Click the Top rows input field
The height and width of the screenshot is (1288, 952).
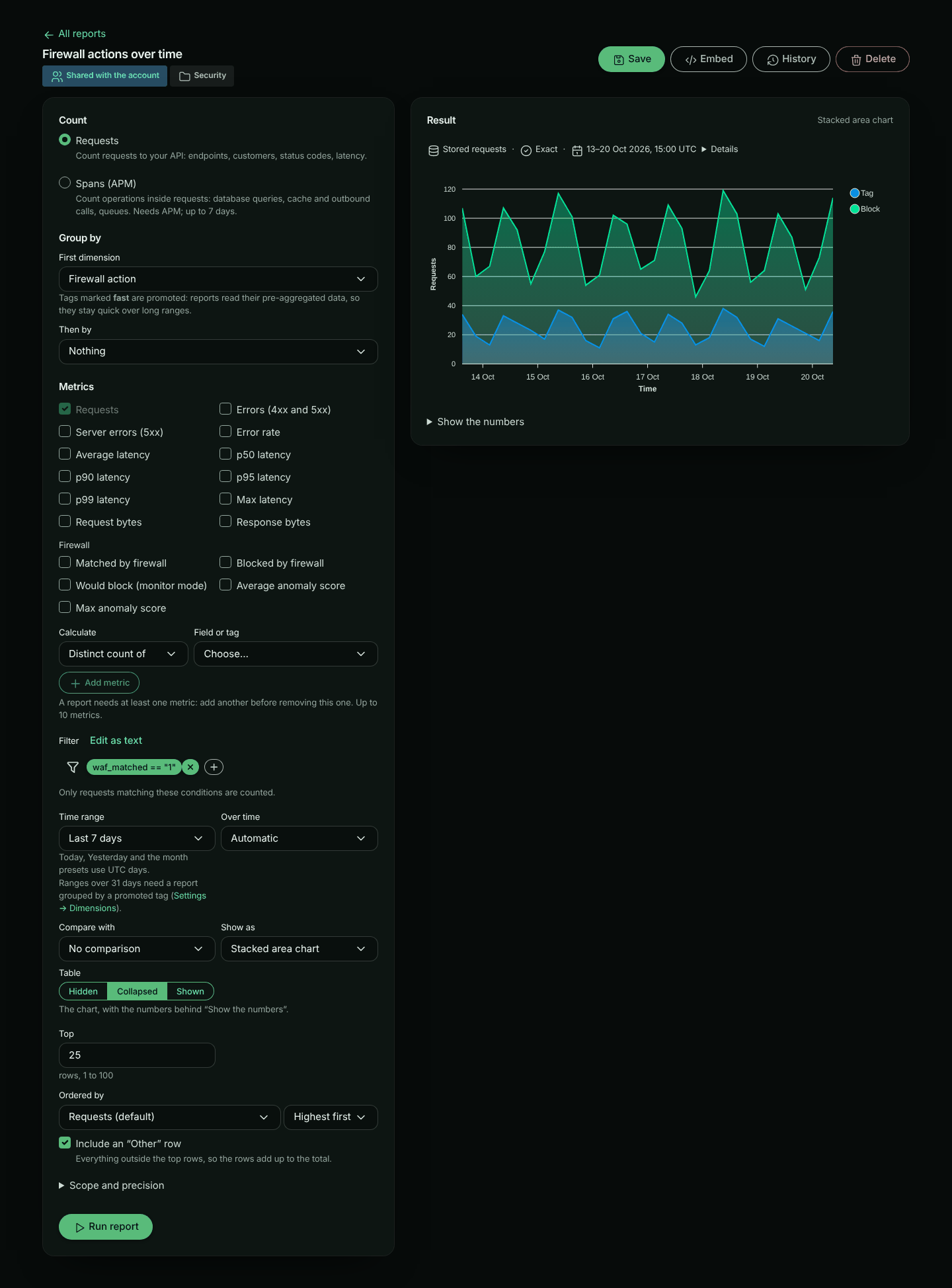click(x=137, y=1055)
